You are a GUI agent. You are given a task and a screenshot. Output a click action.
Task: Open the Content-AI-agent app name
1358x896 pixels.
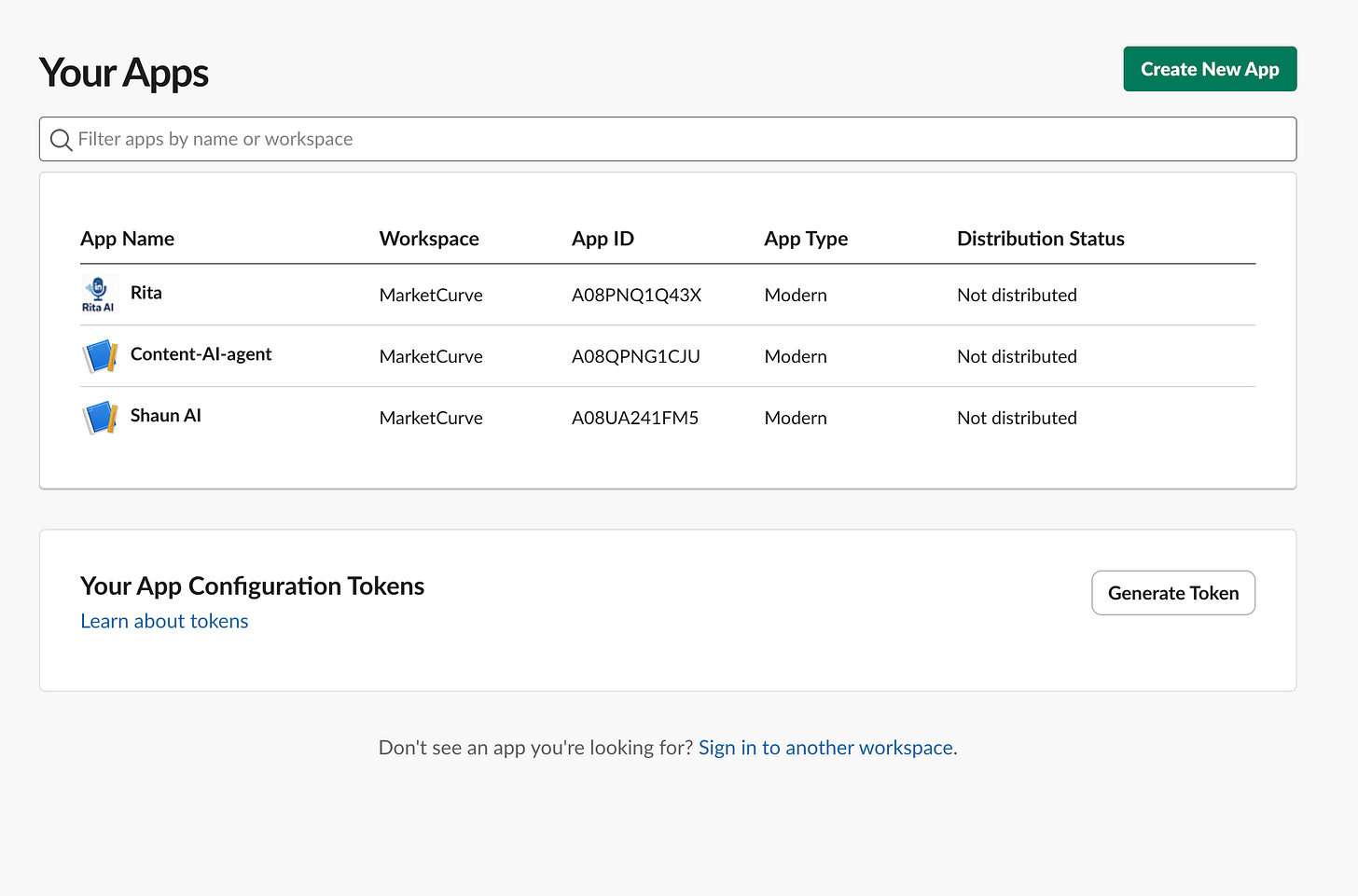(201, 354)
